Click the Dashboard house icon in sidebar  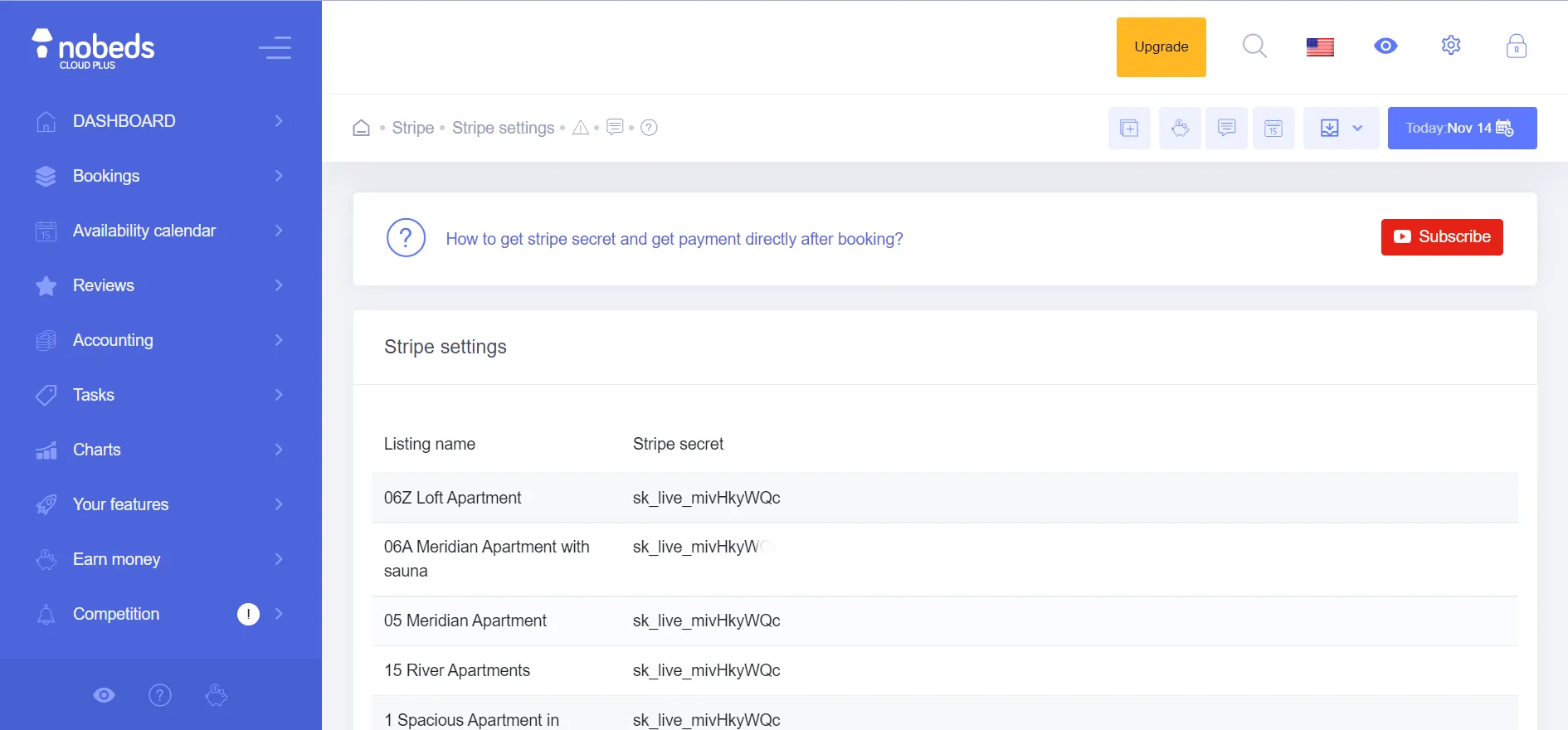(46, 121)
